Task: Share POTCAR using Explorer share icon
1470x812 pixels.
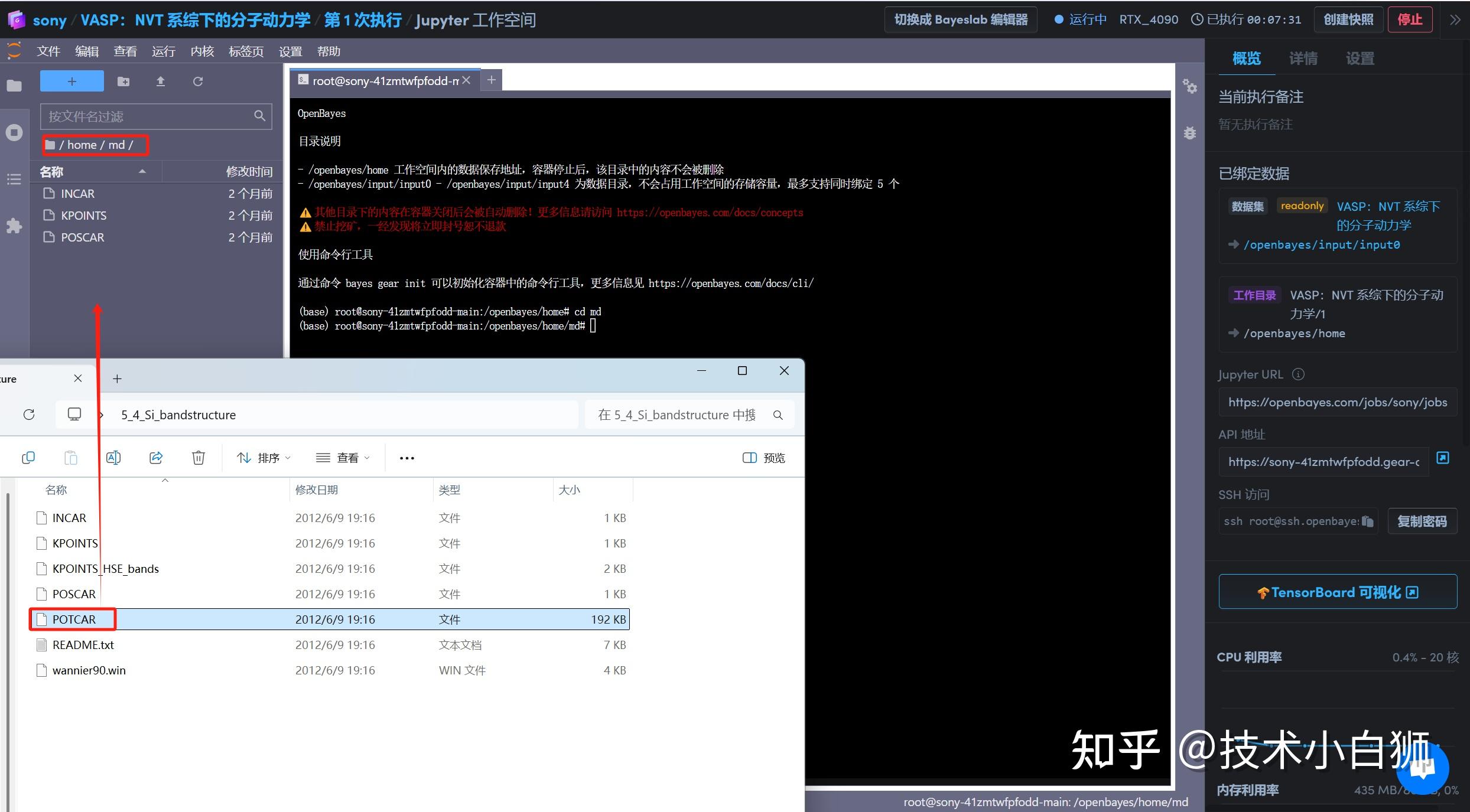Action: [x=155, y=457]
